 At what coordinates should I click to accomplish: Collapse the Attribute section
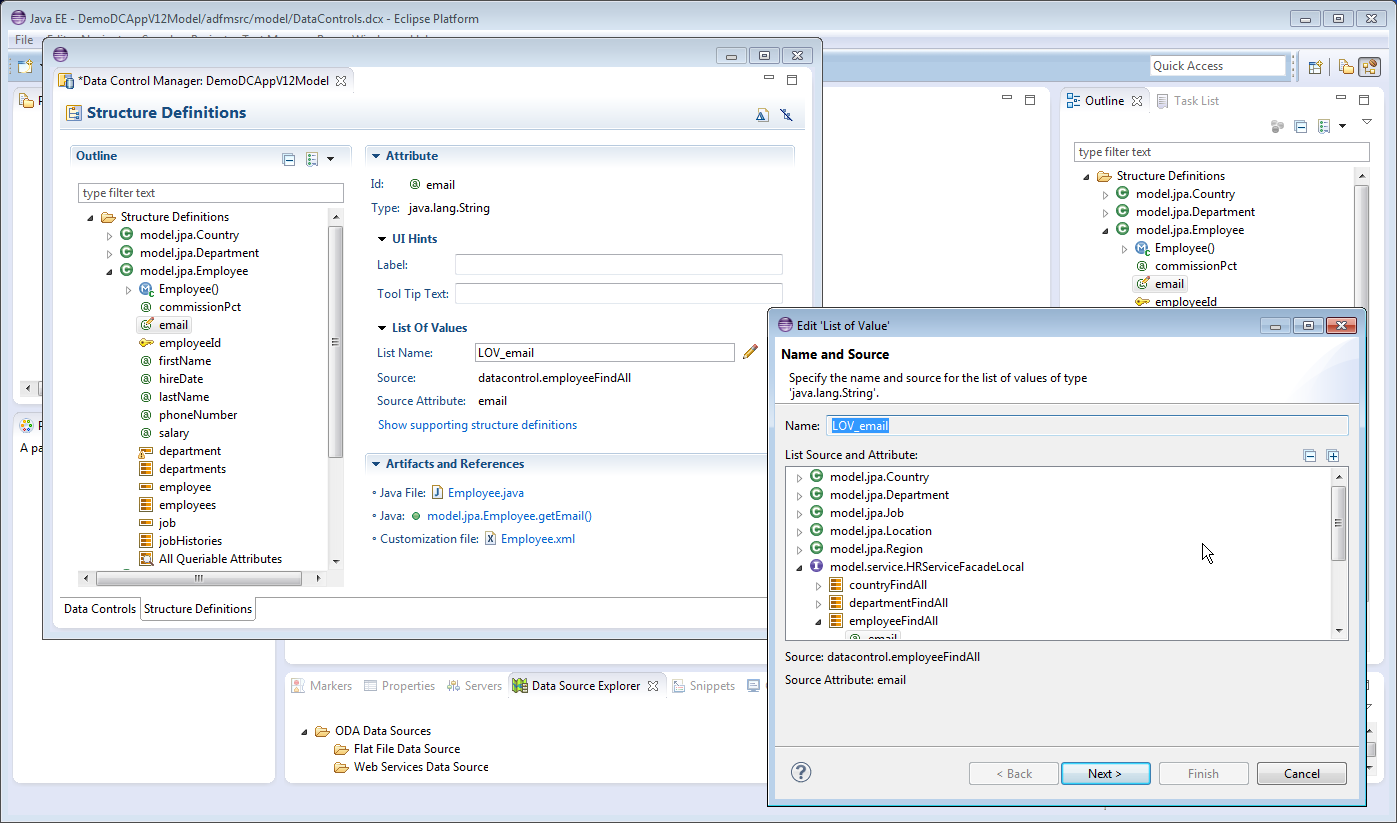click(375, 156)
